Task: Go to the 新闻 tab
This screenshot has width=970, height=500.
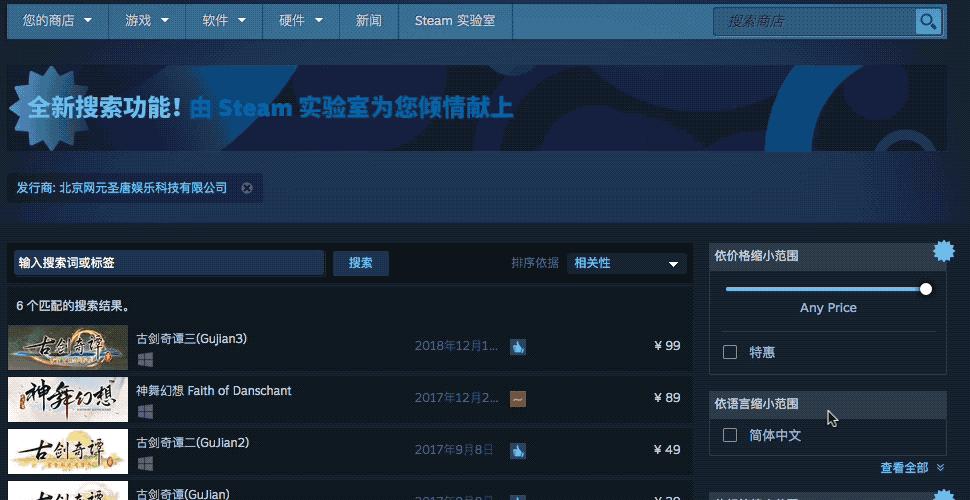Action: point(369,21)
